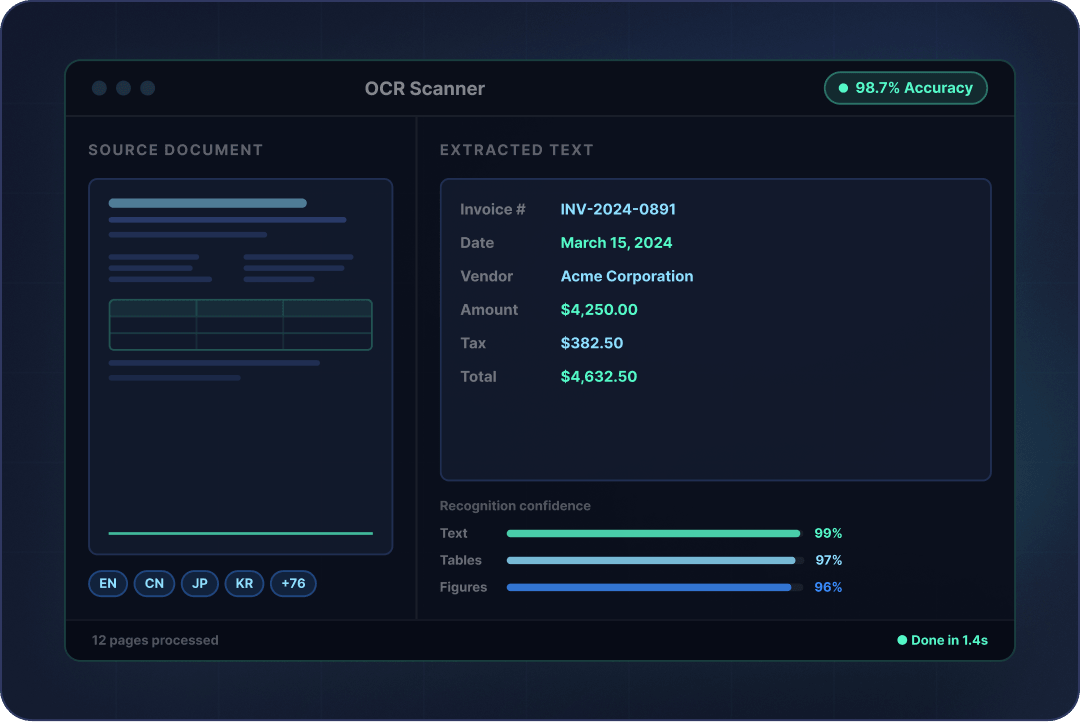Viewport: 1080px width, 722px height.
Task: Click the "Total" field label
Action: [x=478, y=377]
